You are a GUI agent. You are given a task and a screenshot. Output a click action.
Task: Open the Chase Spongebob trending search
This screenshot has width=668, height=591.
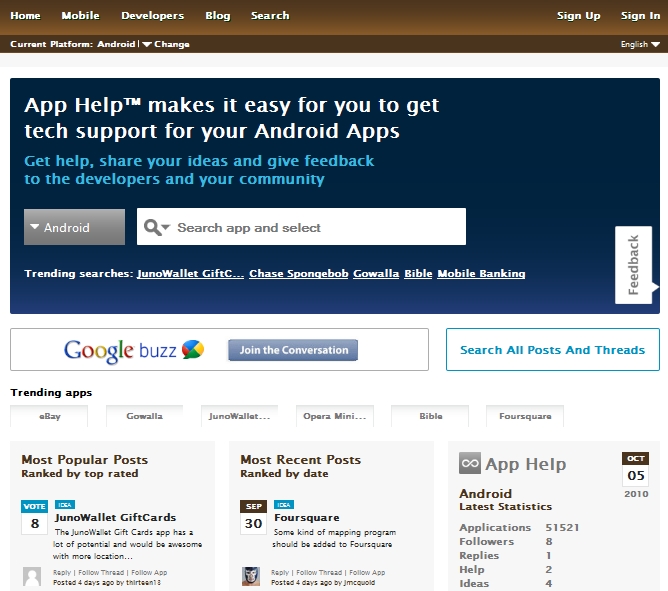point(299,274)
